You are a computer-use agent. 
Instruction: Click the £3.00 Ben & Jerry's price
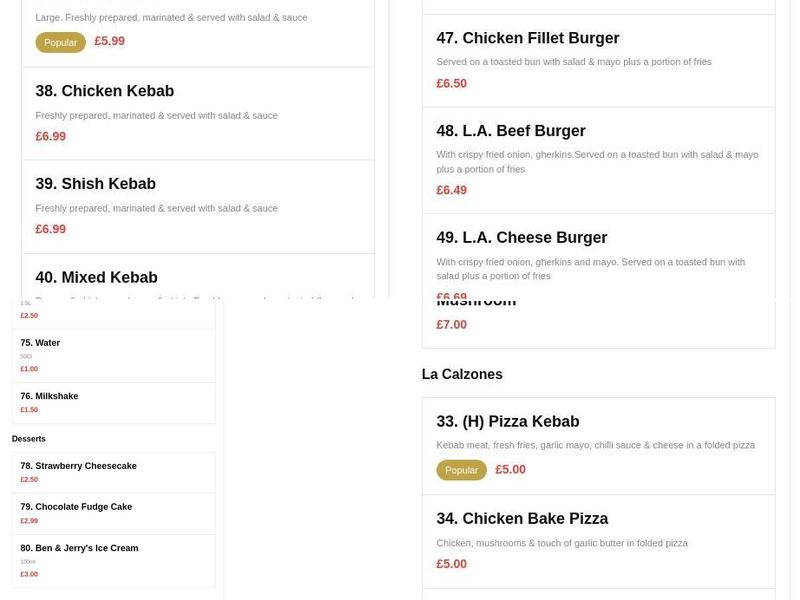coord(29,574)
